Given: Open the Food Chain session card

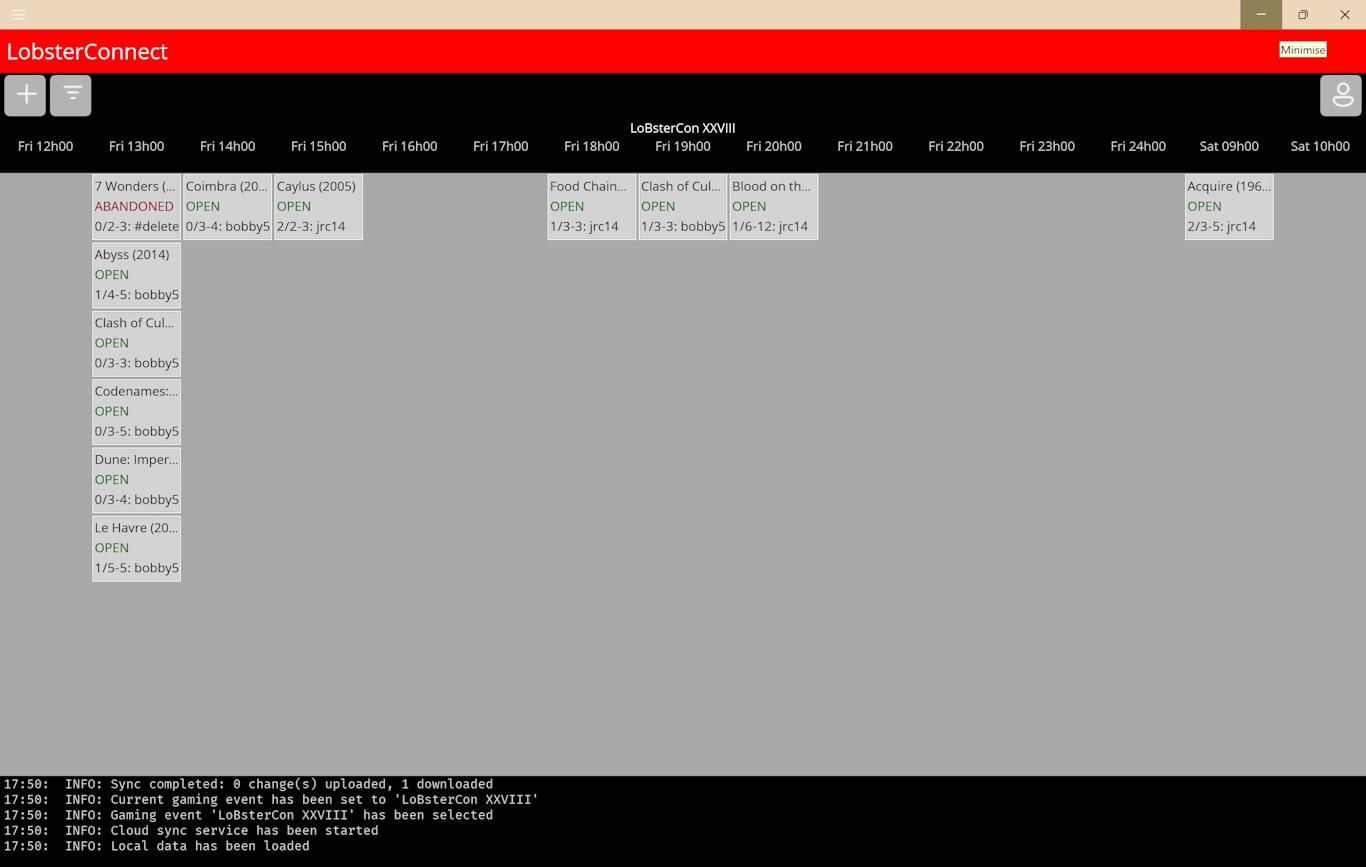Looking at the screenshot, I should pos(591,206).
